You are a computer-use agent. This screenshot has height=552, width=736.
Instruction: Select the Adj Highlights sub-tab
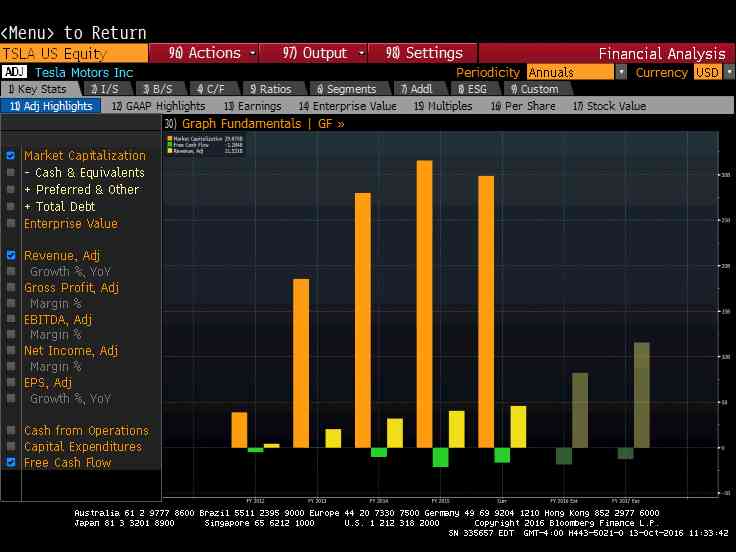coord(51,106)
